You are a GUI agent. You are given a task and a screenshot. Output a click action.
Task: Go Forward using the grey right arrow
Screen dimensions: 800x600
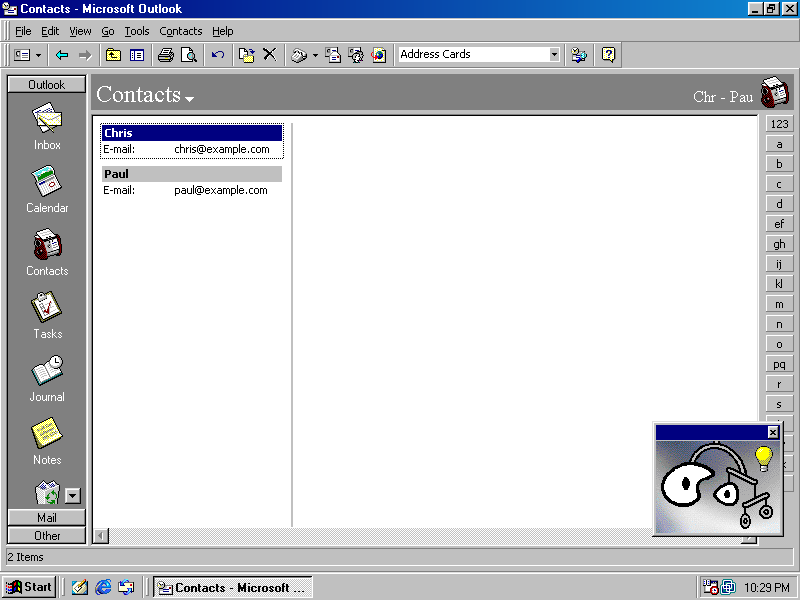click(x=85, y=55)
